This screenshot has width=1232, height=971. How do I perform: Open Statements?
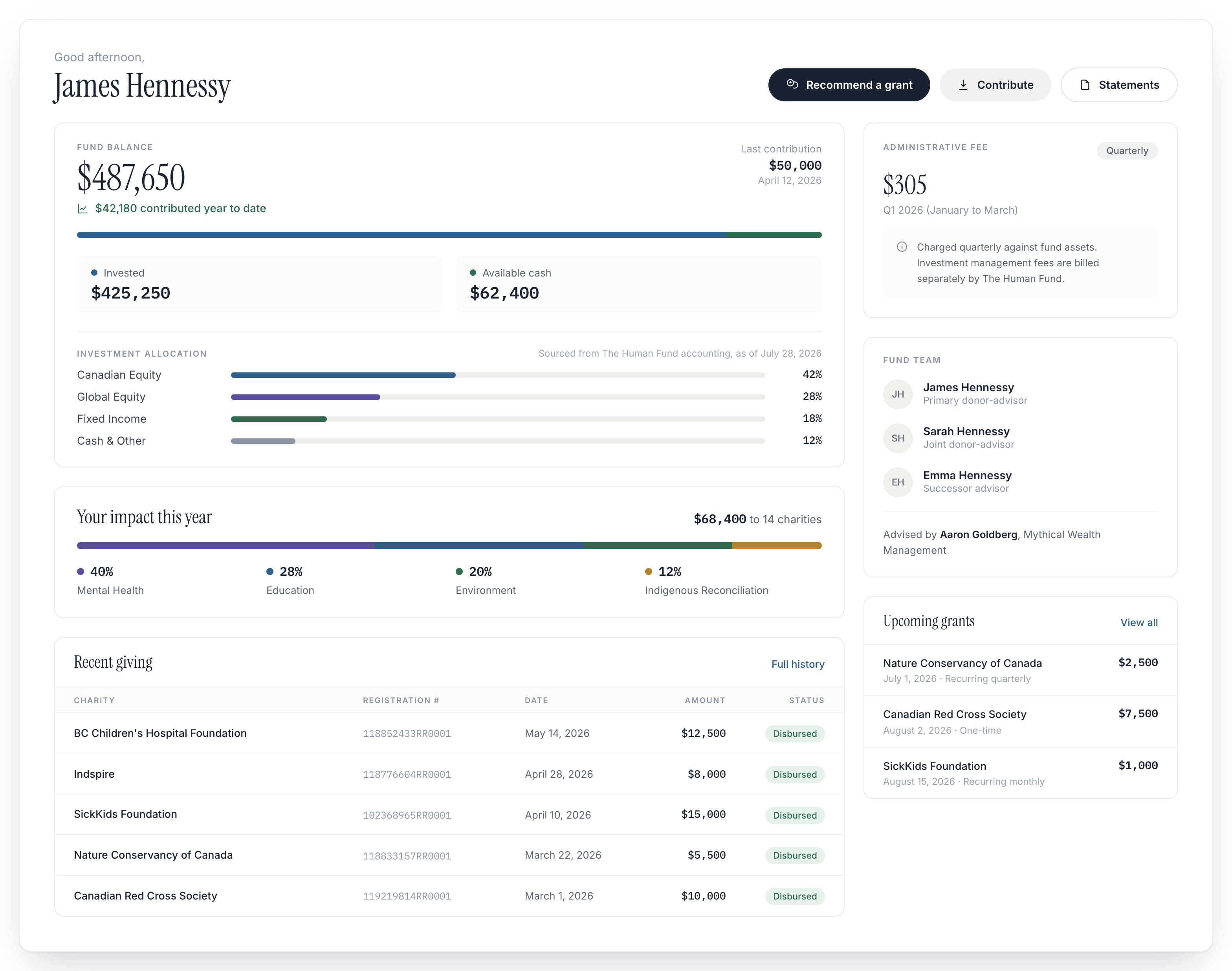[x=1118, y=85]
